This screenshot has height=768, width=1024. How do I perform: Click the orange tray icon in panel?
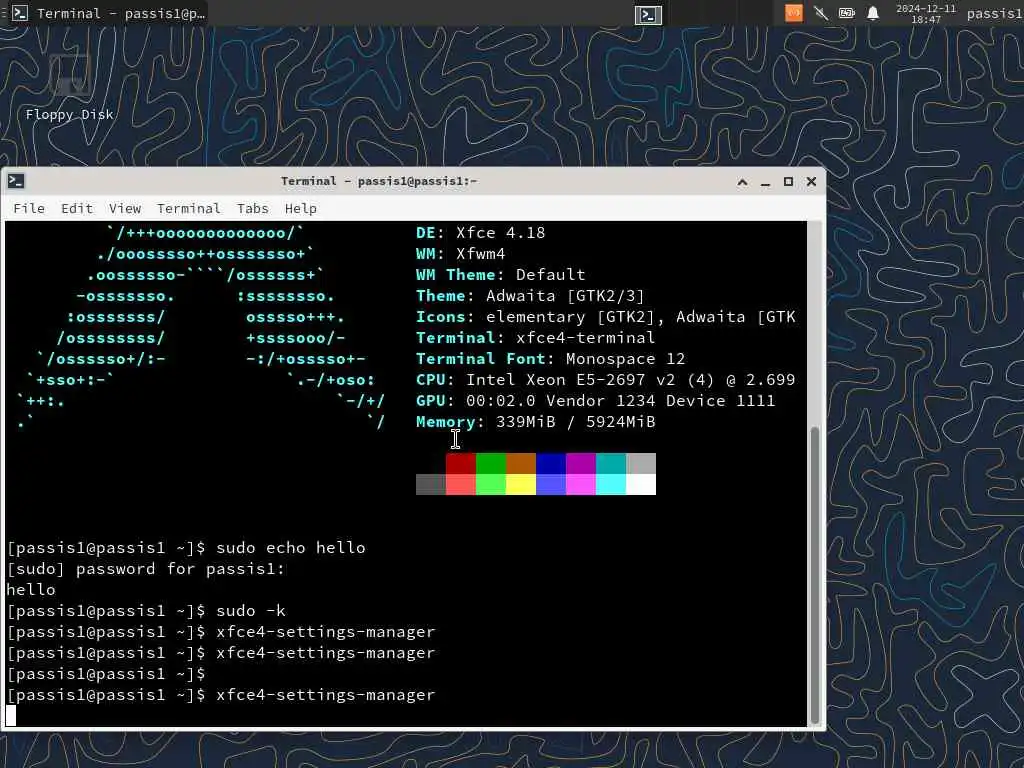point(793,13)
